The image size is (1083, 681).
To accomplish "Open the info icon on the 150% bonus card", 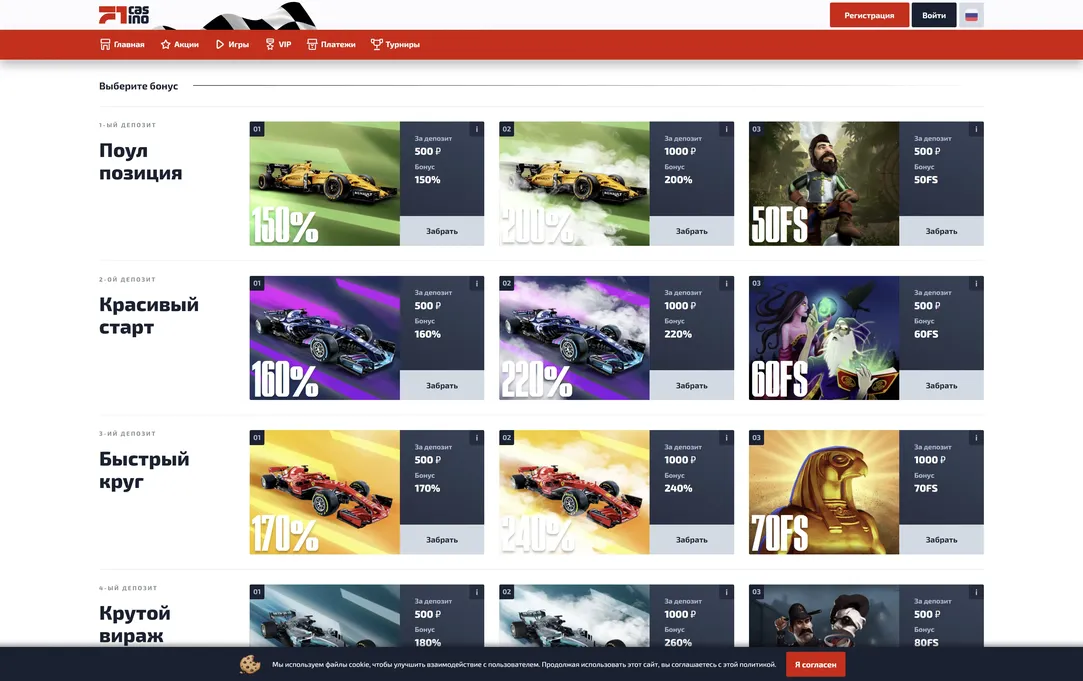I will point(476,128).
